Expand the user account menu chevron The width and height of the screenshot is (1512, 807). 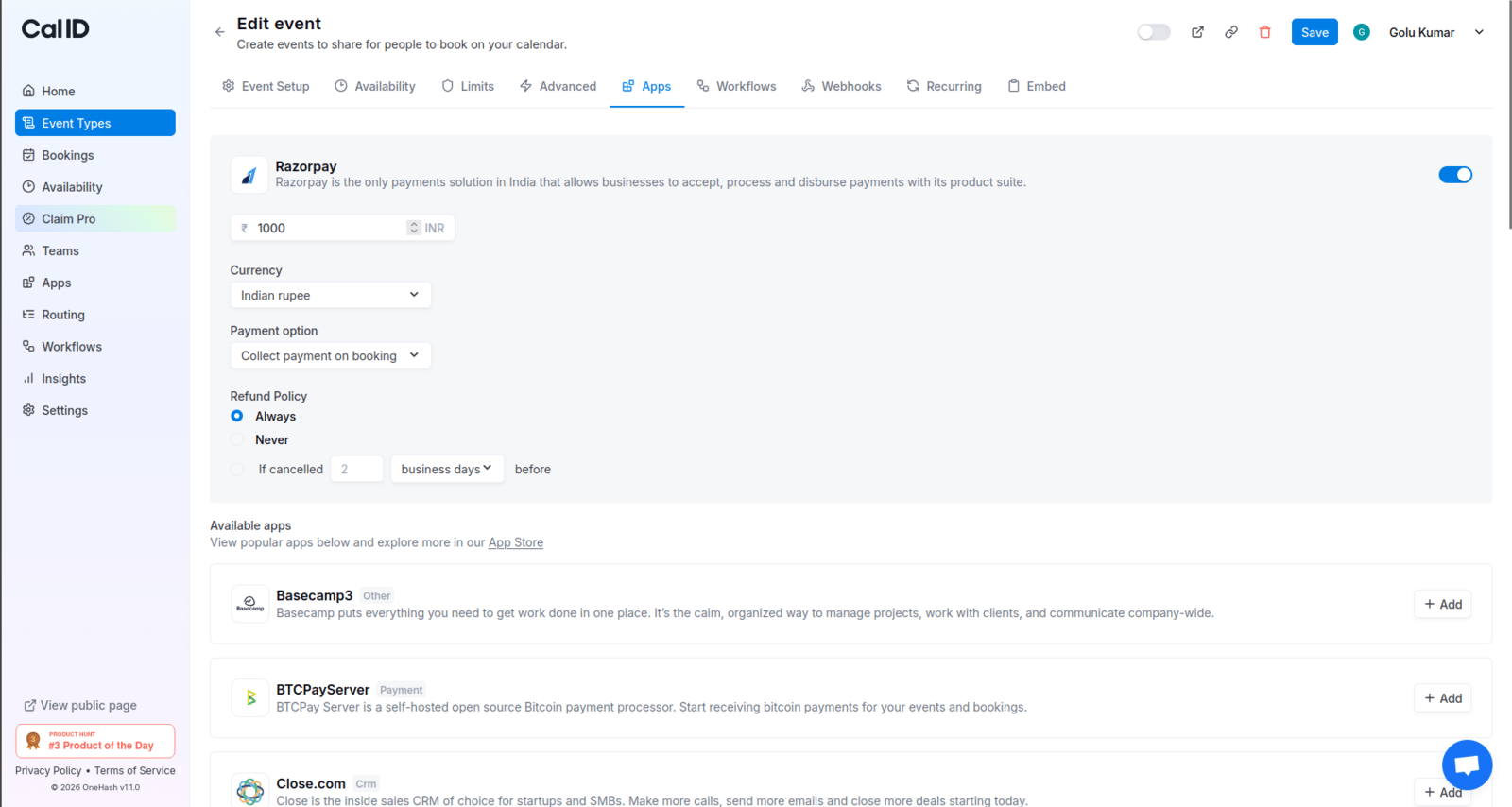click(x=1479, y=32)
